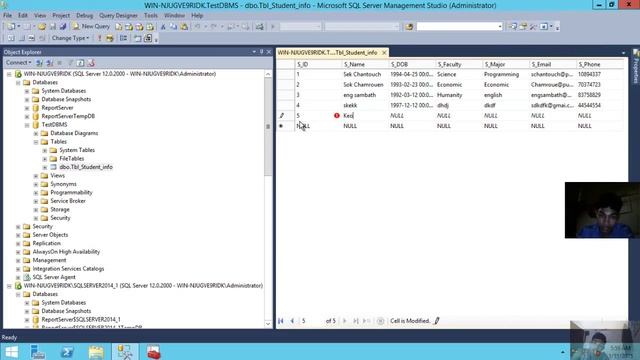Click the Redo icon
The height and width of the screenshot is (360, 640).
[213, 27]
